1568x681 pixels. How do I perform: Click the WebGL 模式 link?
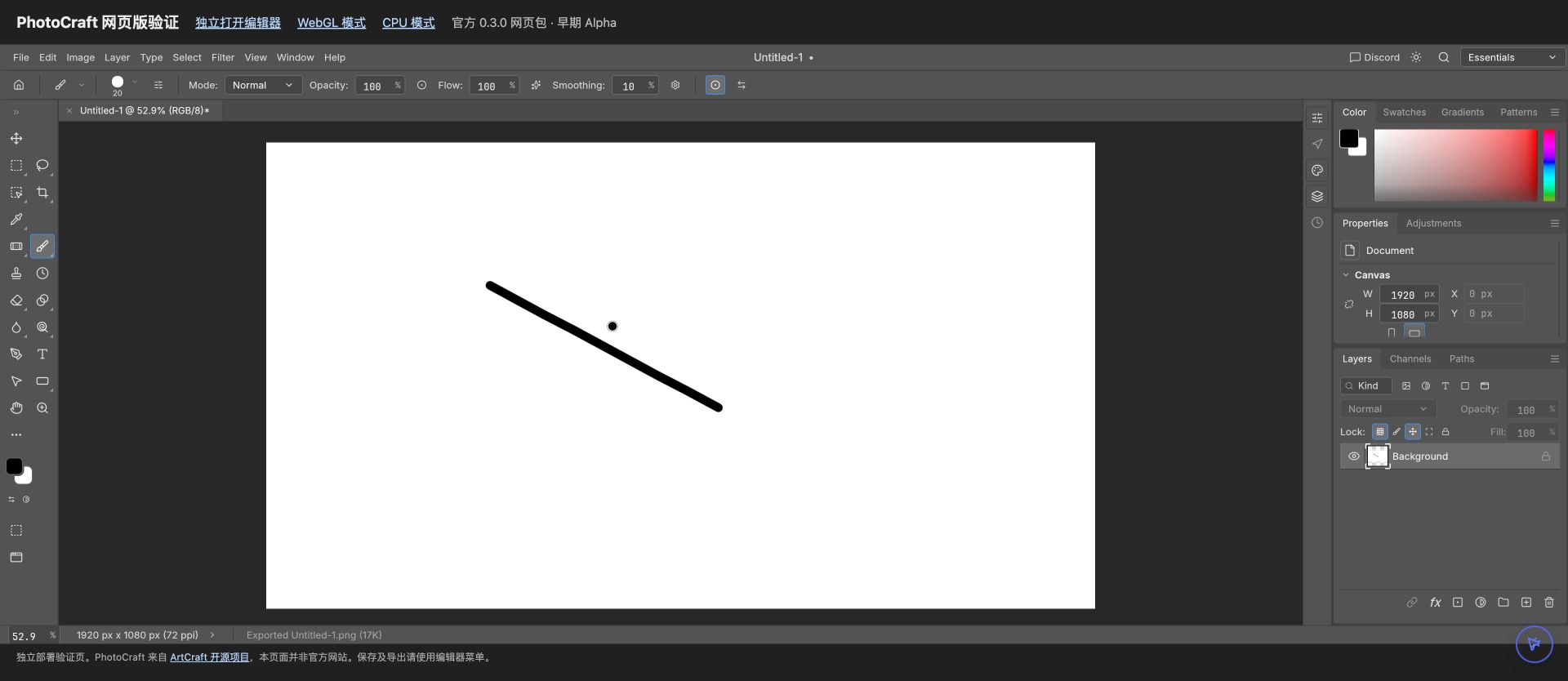tap(332, 23)
